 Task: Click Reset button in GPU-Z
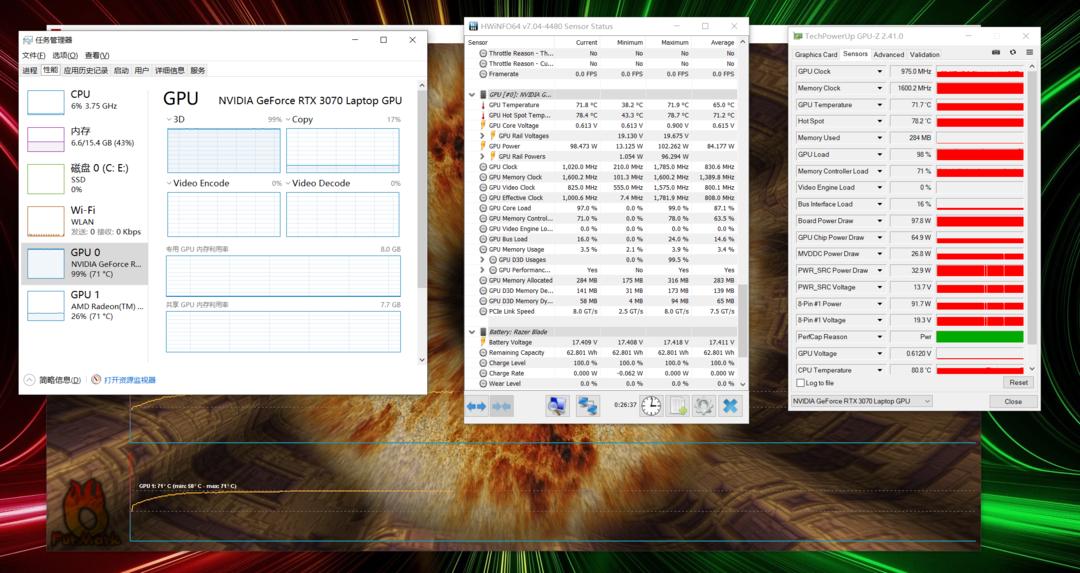tap(1018, 383)
